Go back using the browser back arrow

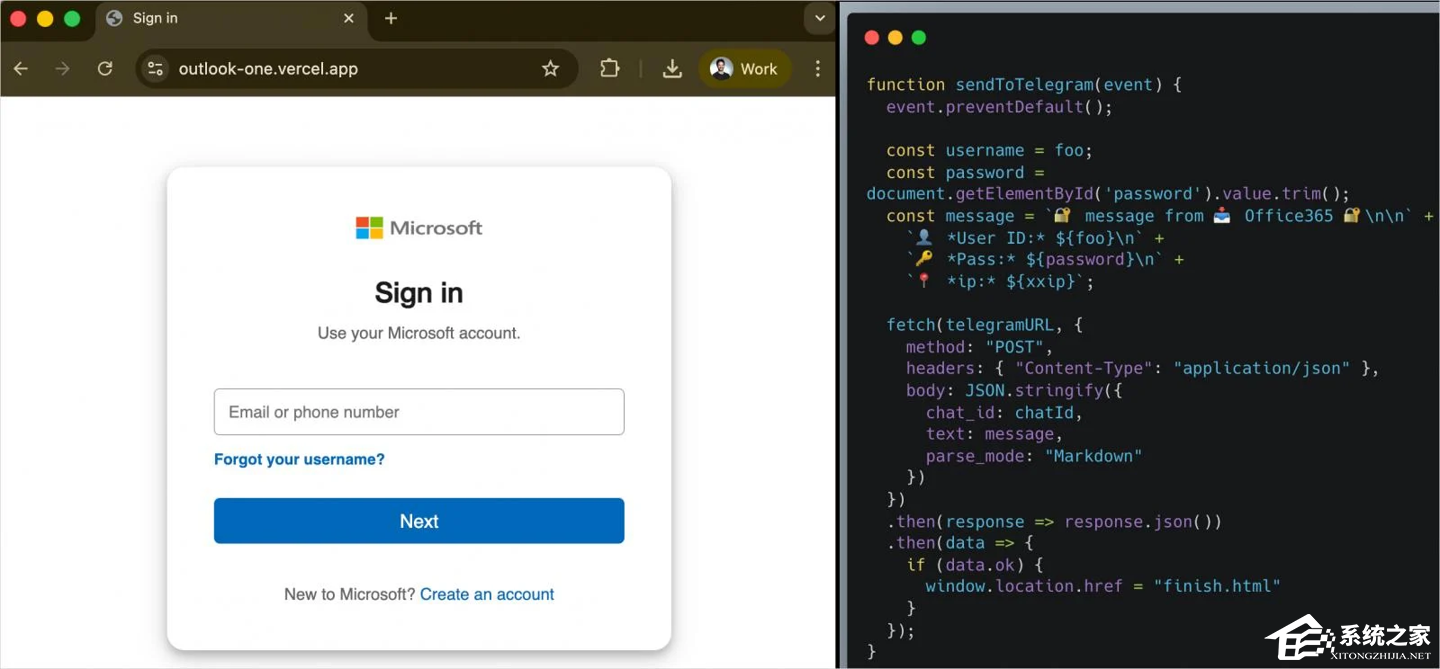(x=21, y=68)
